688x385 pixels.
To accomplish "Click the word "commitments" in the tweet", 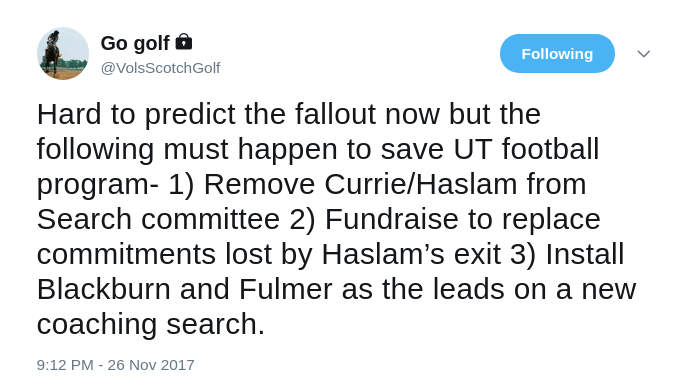I will click(126, 254).
